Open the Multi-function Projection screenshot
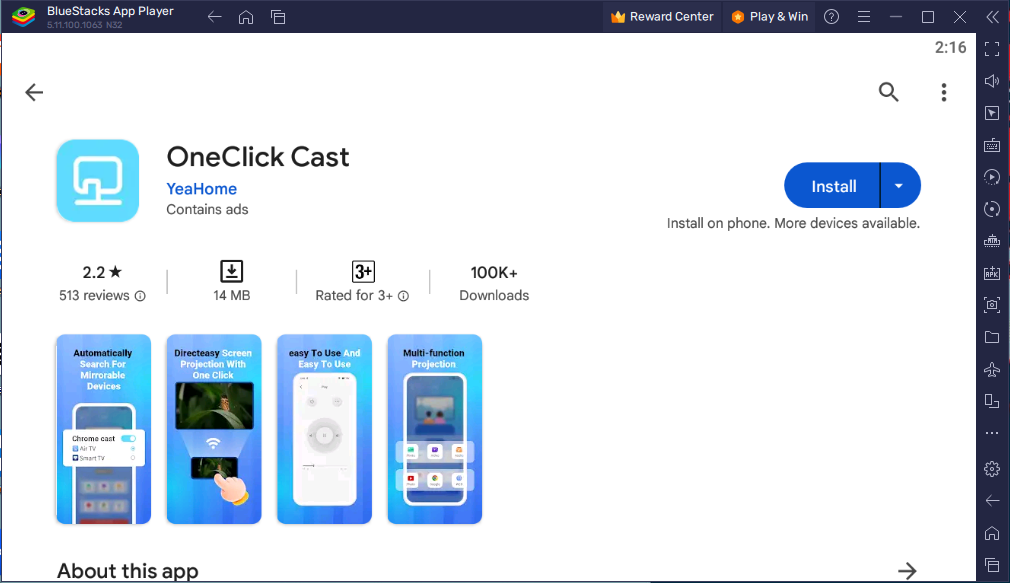This screenshot has width=1010, height=583. point(435,429)
